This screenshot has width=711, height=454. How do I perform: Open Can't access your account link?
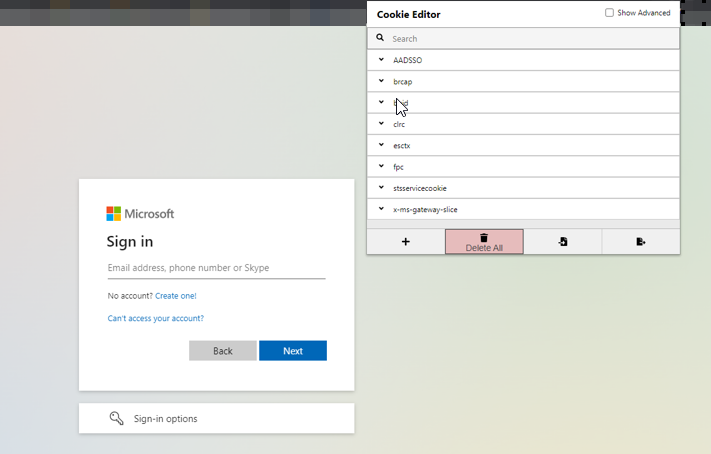tap(156, 318)
